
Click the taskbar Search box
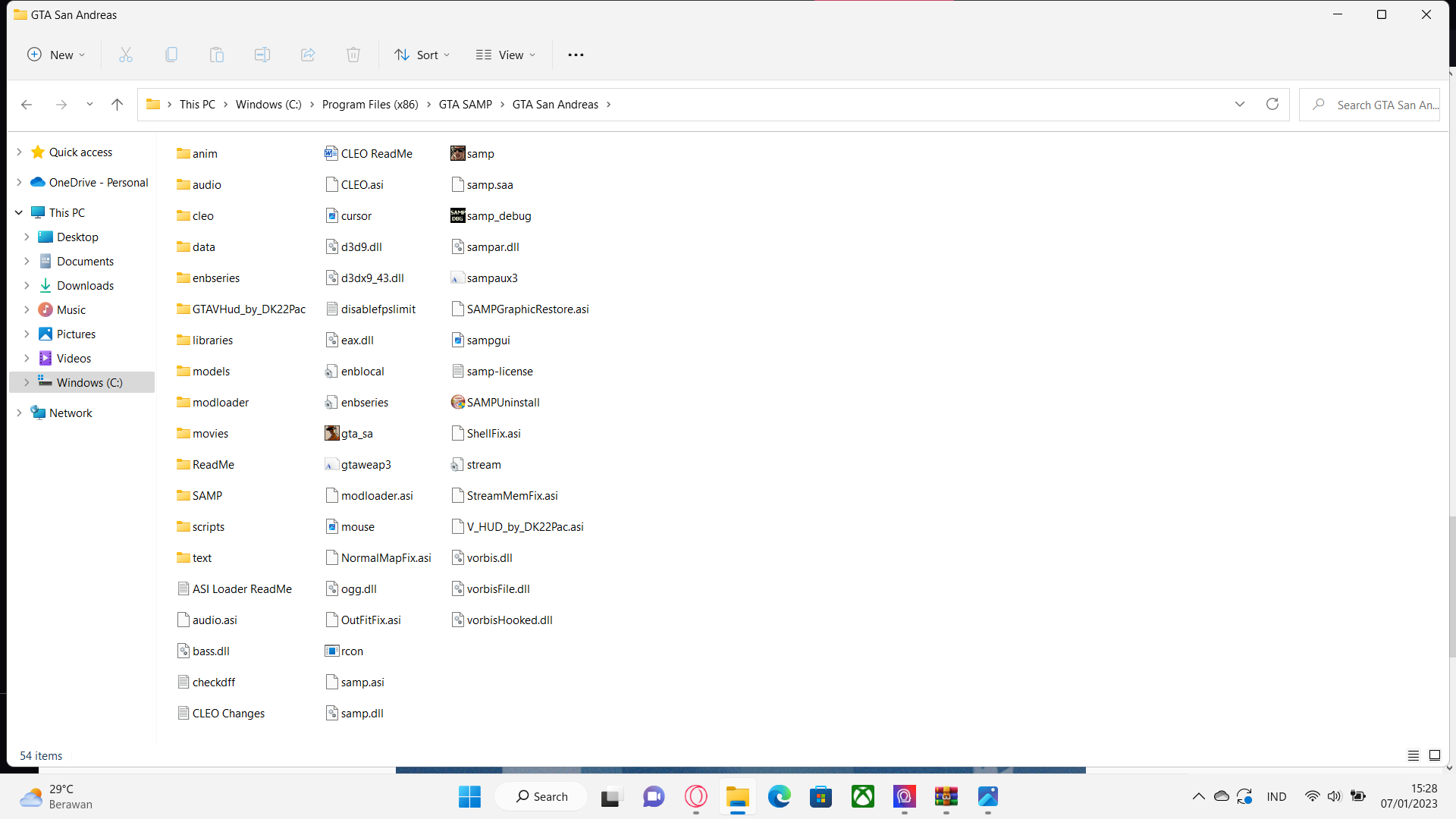click(x=541, y=796)
